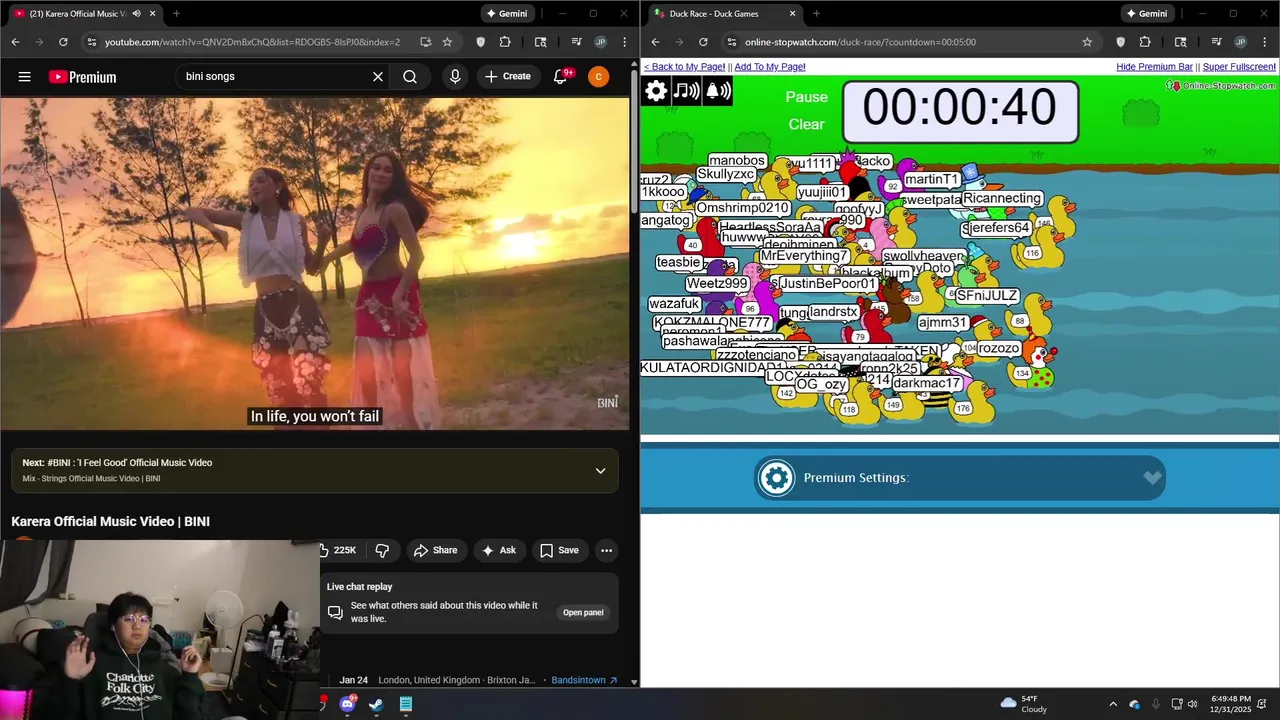
Task: Click the Karera music video player
Action: [315, 263]
